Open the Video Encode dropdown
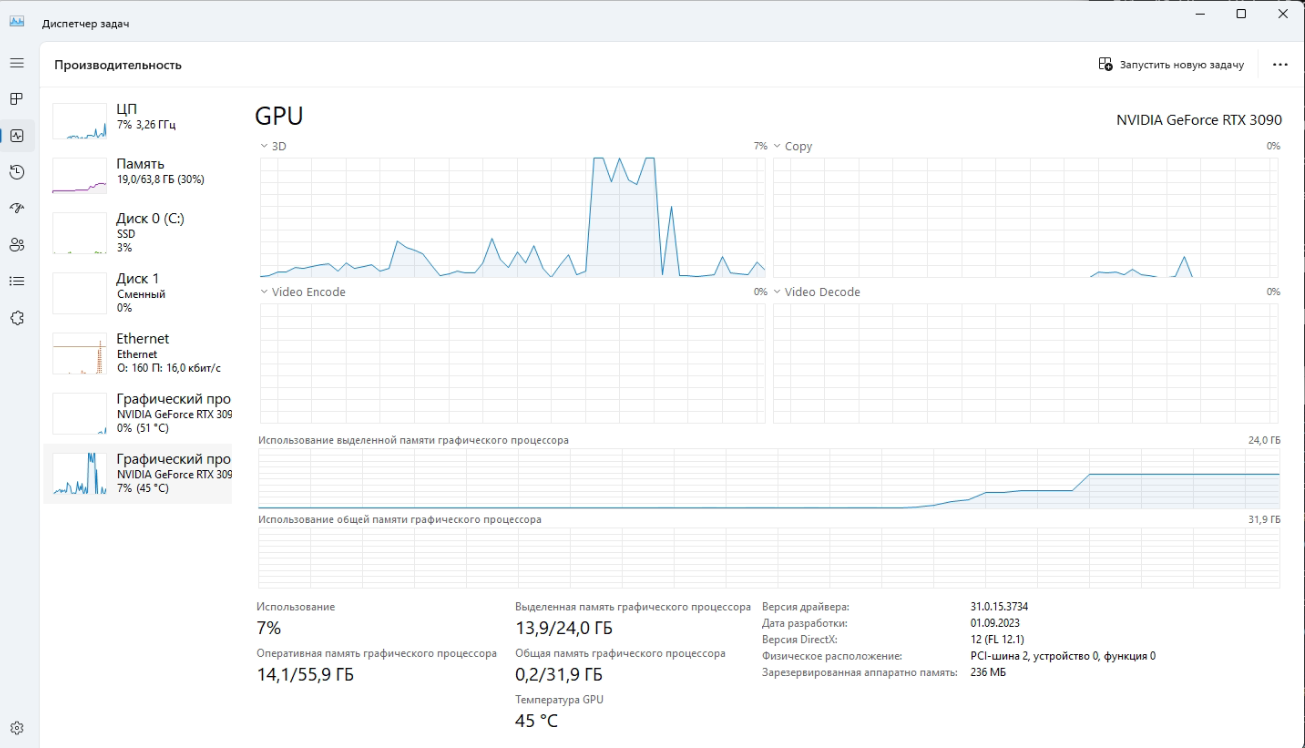This screenshot has height=748, width=1305. (264, 292)
